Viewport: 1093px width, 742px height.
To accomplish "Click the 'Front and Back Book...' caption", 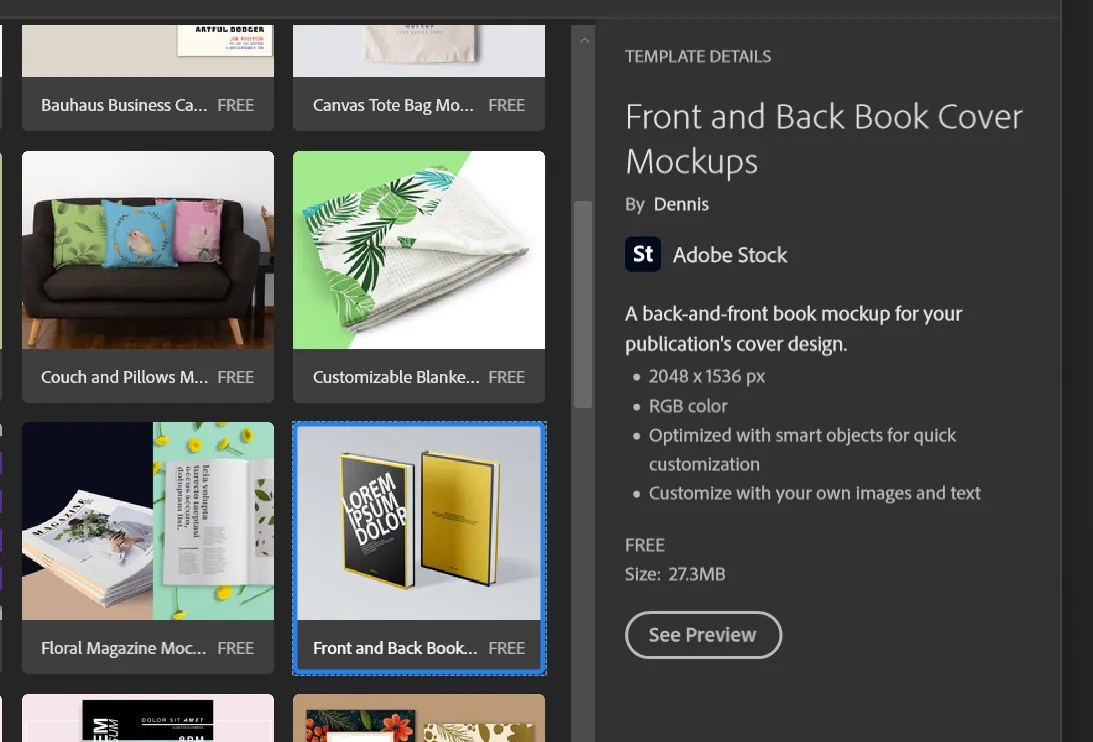I will (395, 649).
